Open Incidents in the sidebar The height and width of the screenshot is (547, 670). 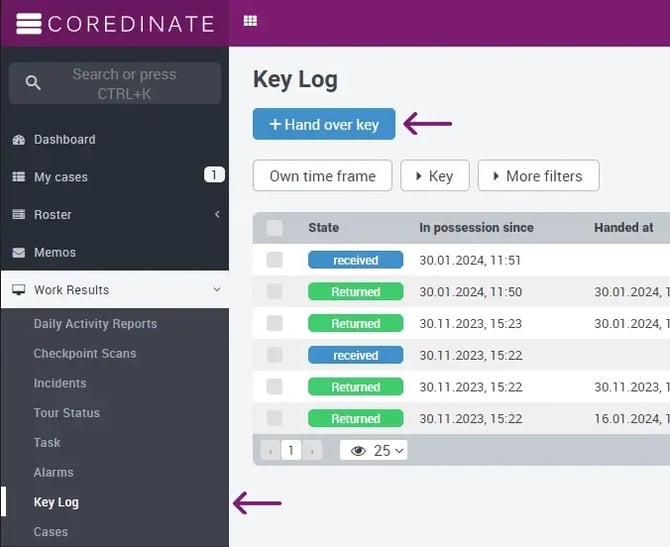[x=60, y=383]
